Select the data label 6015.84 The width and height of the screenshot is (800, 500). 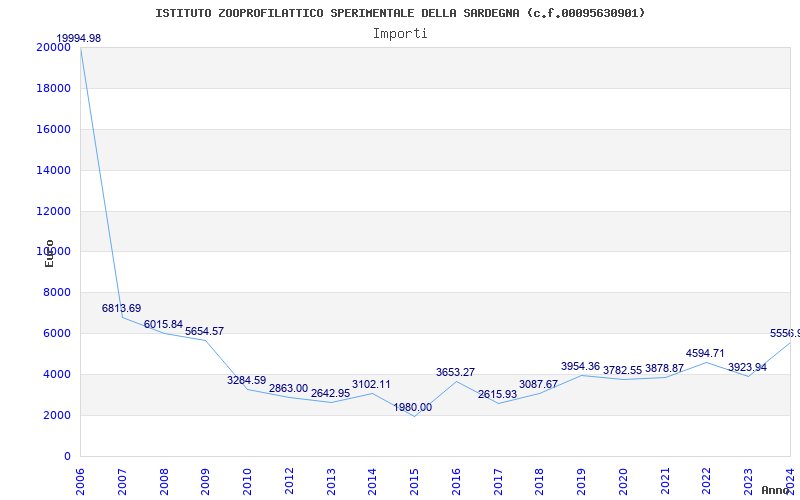[163, 324]
